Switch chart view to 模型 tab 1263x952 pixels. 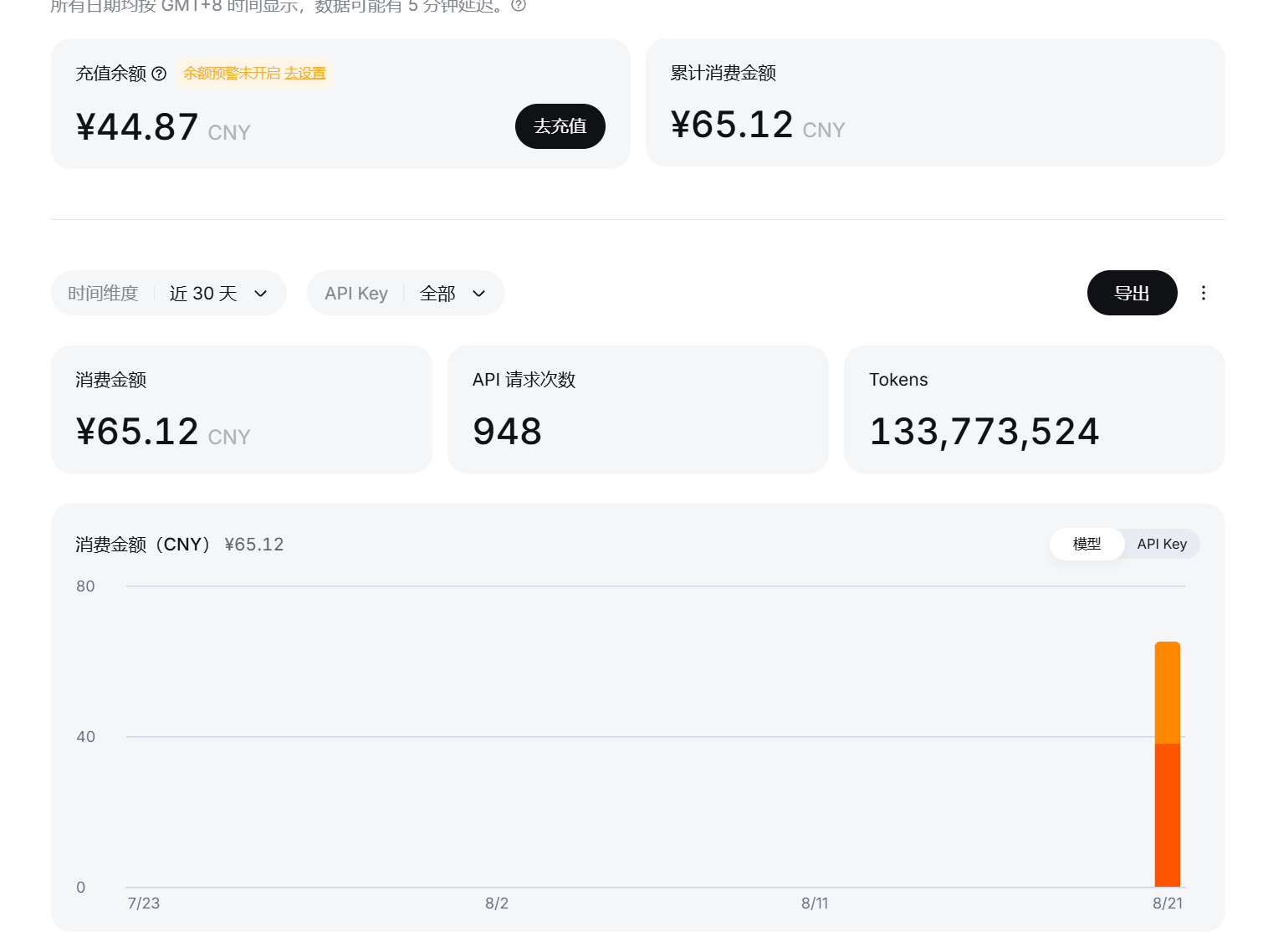tap(1087, 544)
